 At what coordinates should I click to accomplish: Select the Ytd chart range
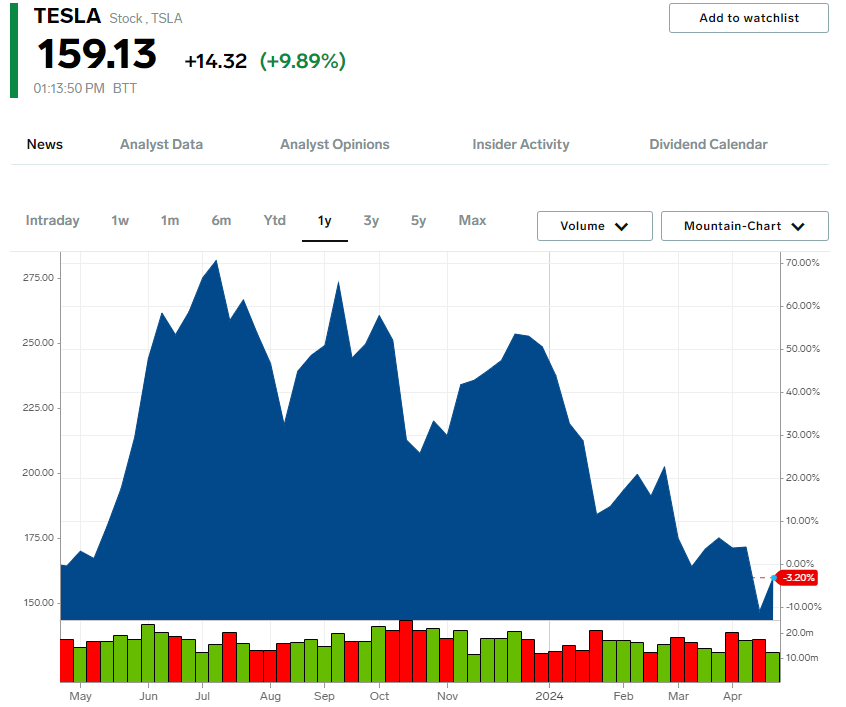275,220
